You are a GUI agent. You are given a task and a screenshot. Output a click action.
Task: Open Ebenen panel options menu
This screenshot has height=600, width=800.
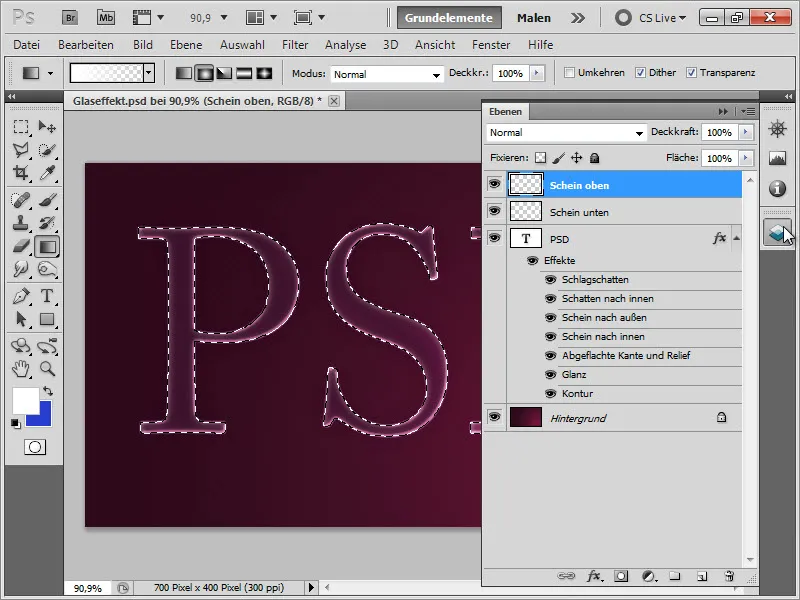[x=748, y=111]
